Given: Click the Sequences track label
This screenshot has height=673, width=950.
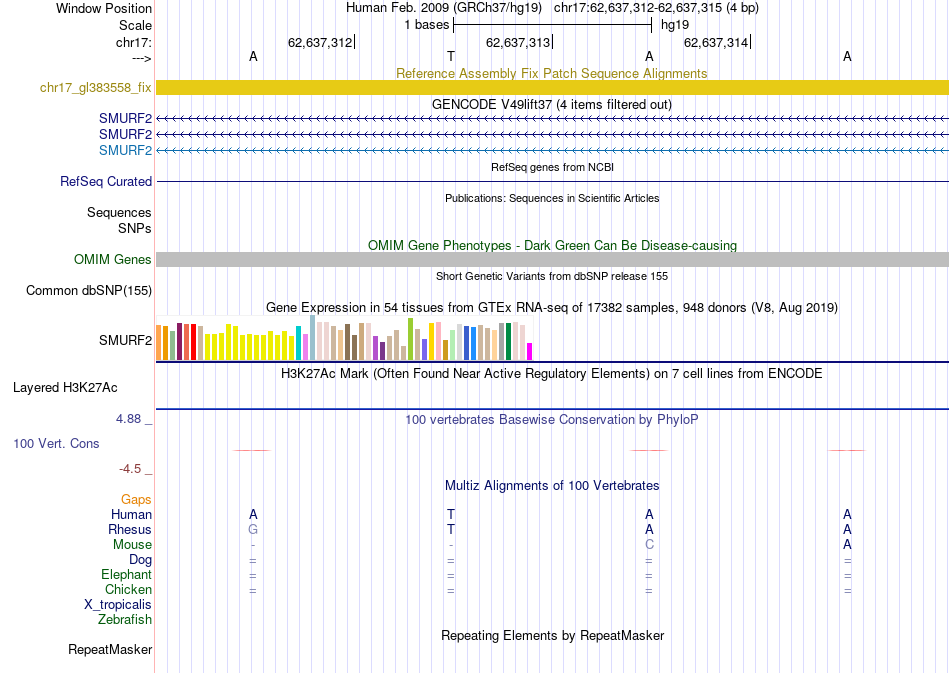Looking at the screenshot, I should (119, 213).
